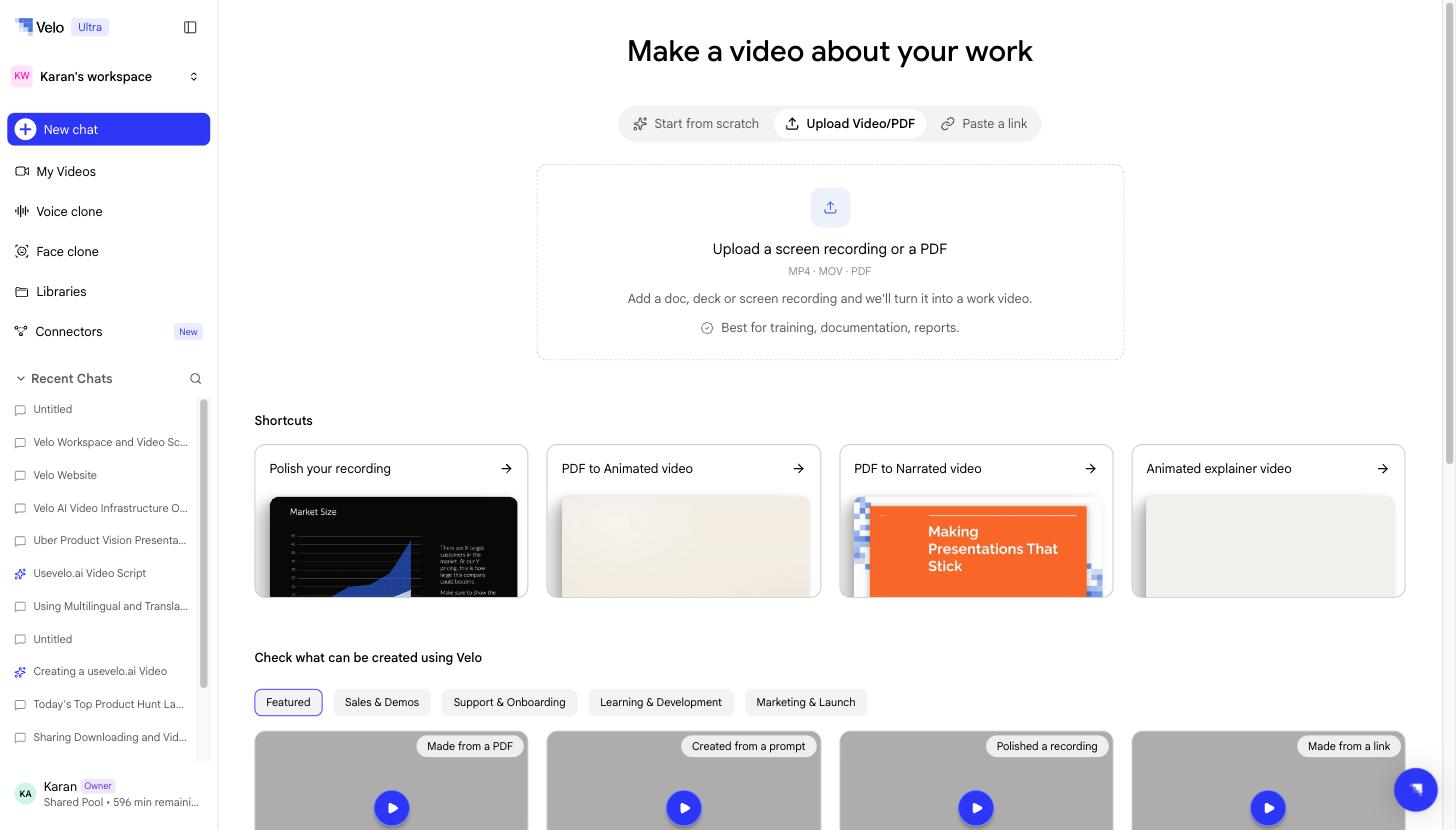Collapse the sidebar panel icon
Screen dimensions: 1456x830
[190, 27]
